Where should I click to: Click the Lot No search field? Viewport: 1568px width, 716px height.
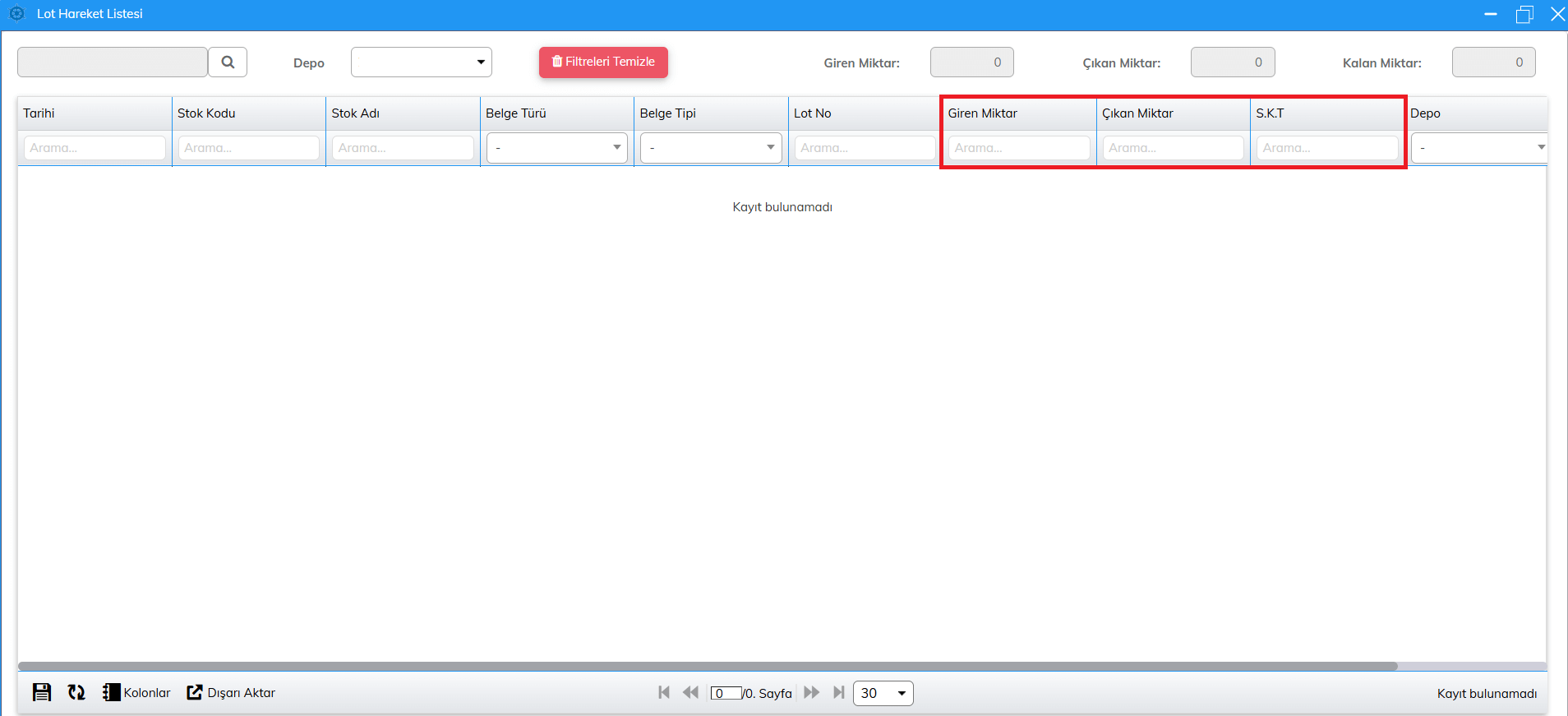[865, 148]
